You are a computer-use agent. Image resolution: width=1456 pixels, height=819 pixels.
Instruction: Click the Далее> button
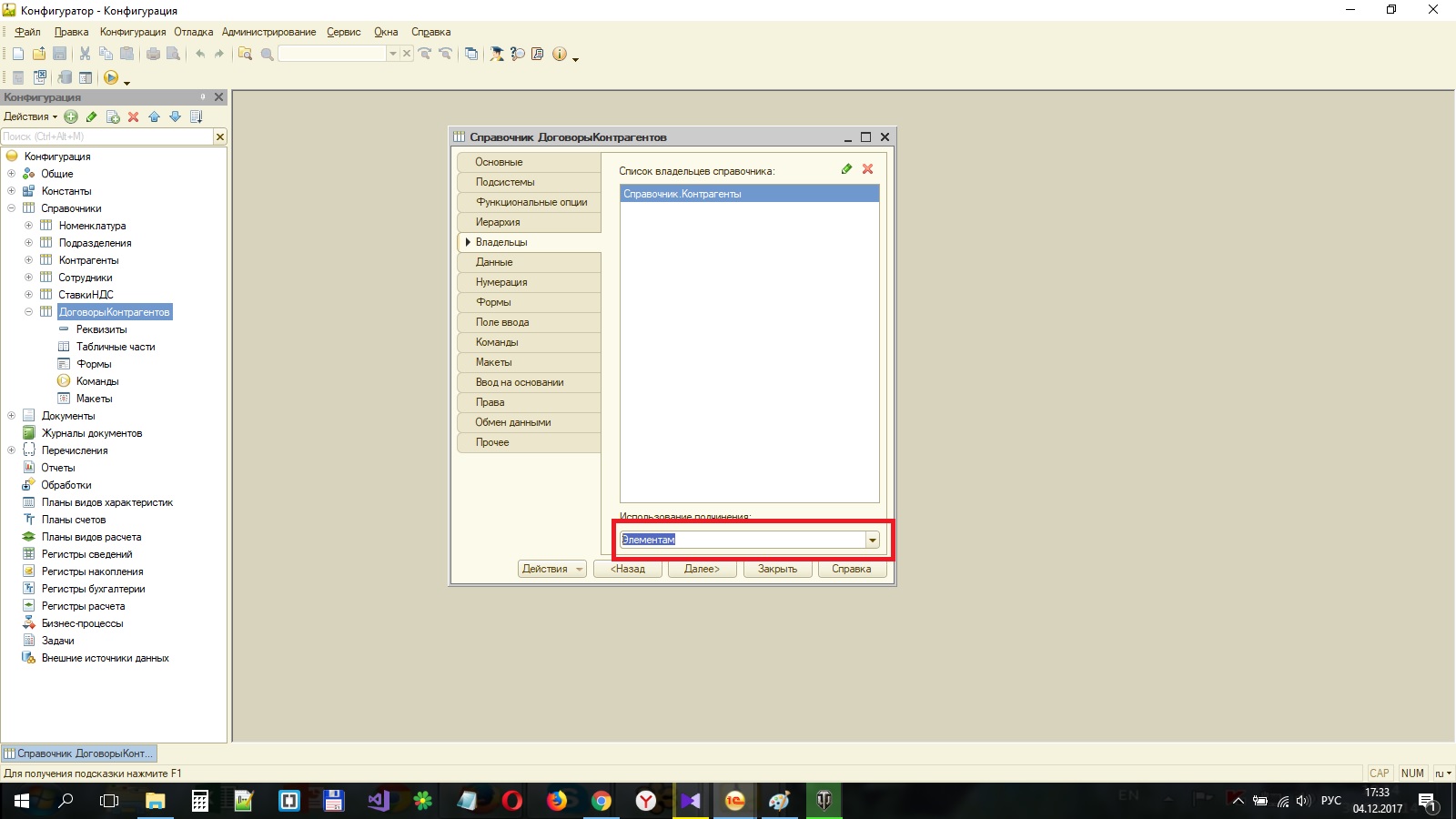pyautogui.click(x=703, y=569)
